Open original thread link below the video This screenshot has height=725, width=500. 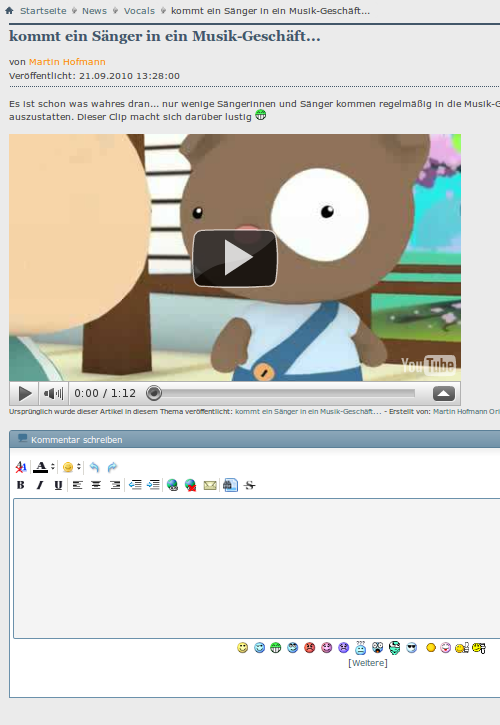pyautogui.click(x=308, y=411)
